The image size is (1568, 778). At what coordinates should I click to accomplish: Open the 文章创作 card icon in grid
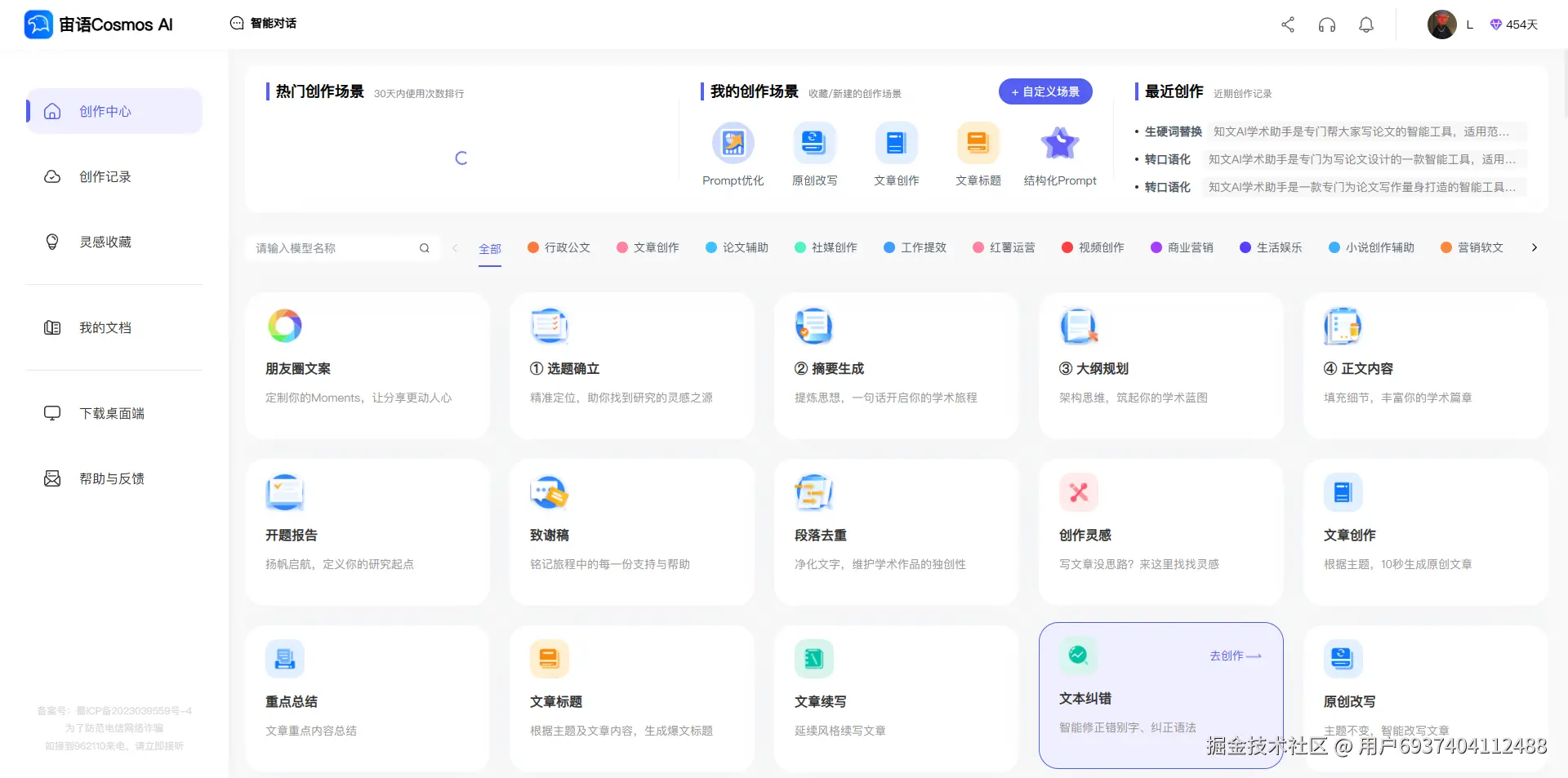point(1343,492)
